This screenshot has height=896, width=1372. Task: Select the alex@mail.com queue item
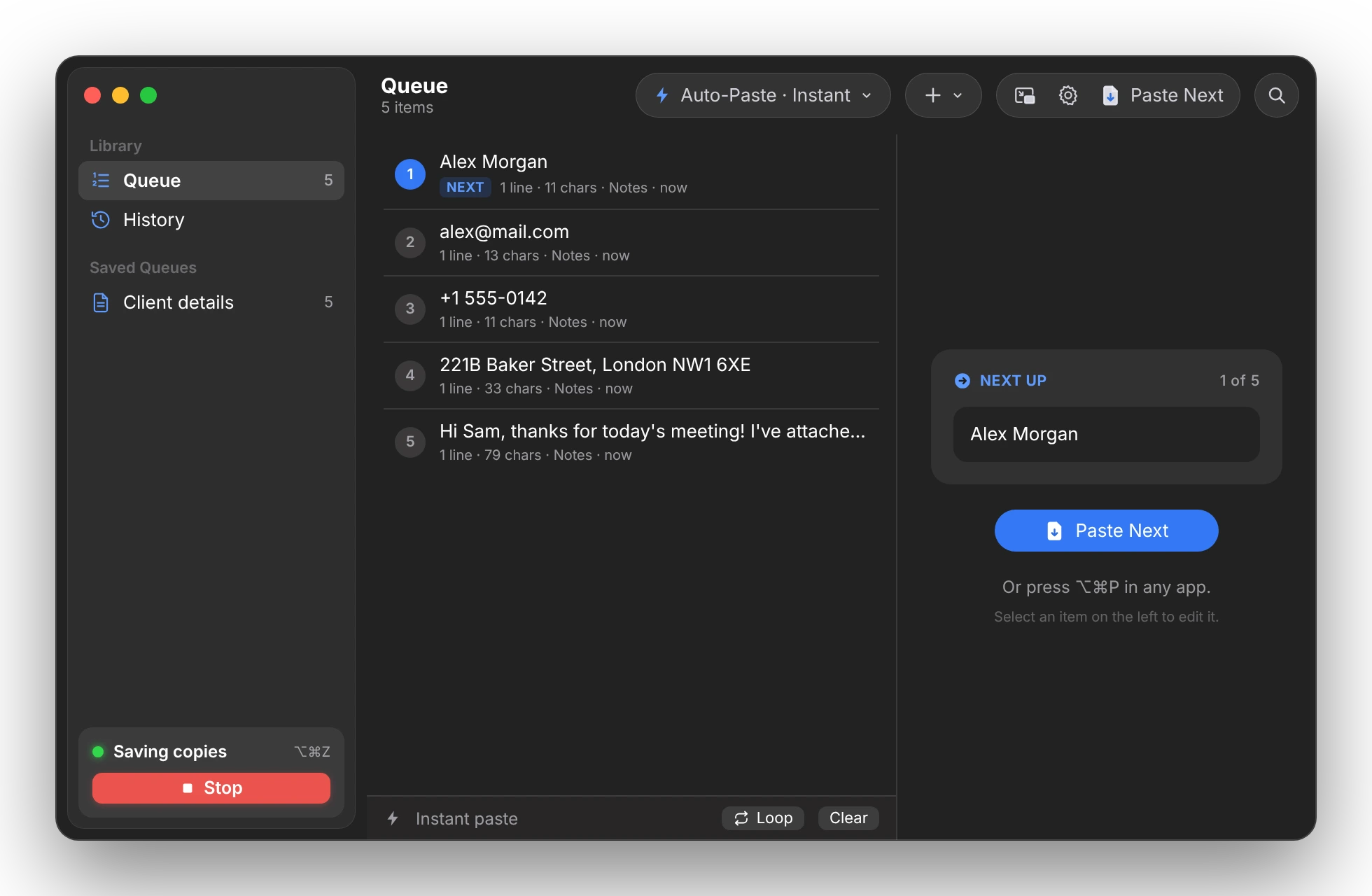(x=631, y=242)
